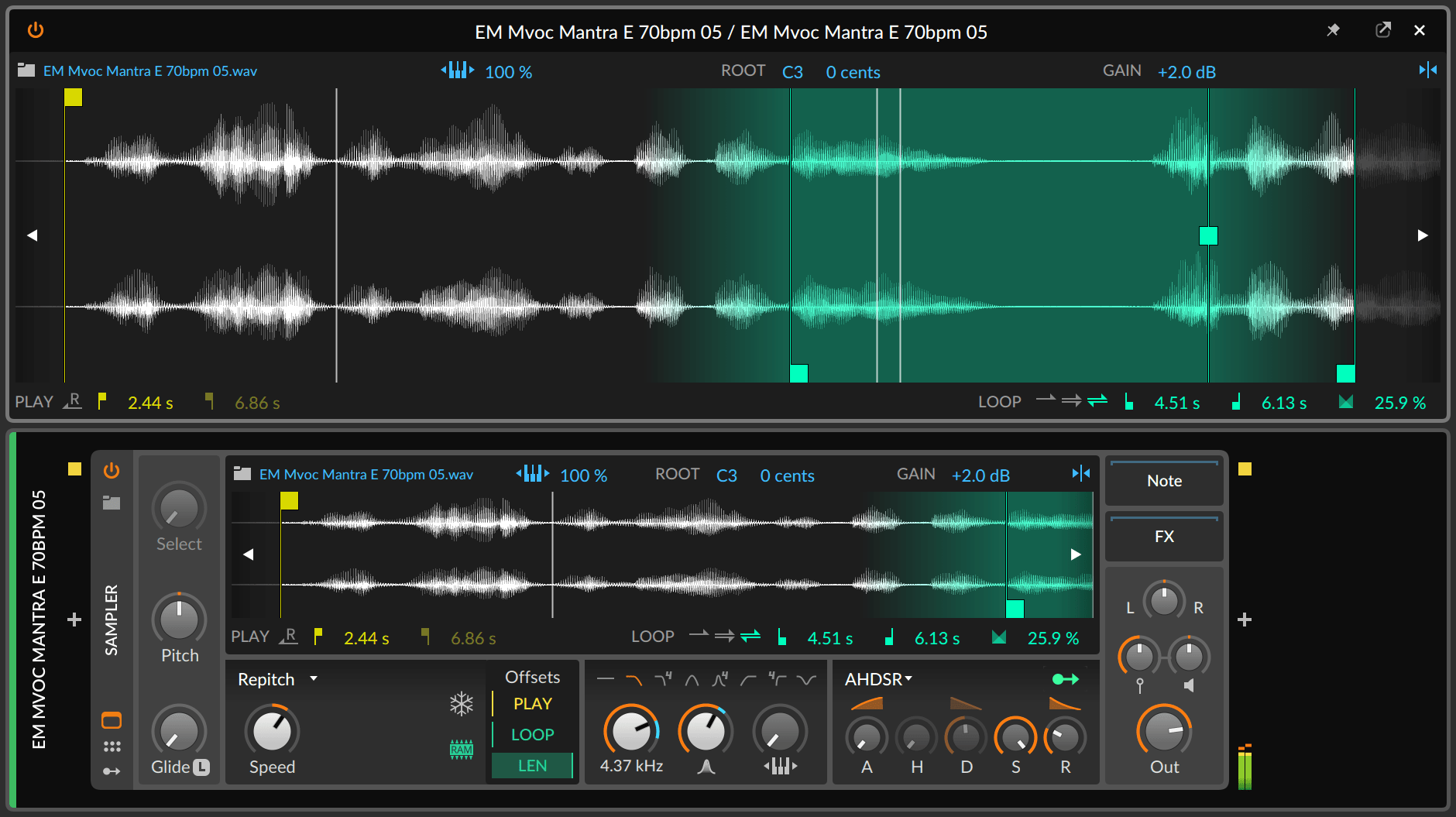Screen dimensions: 1456x817
Task: Select the band-pass filter shape icon
Action: click(692, 680)
